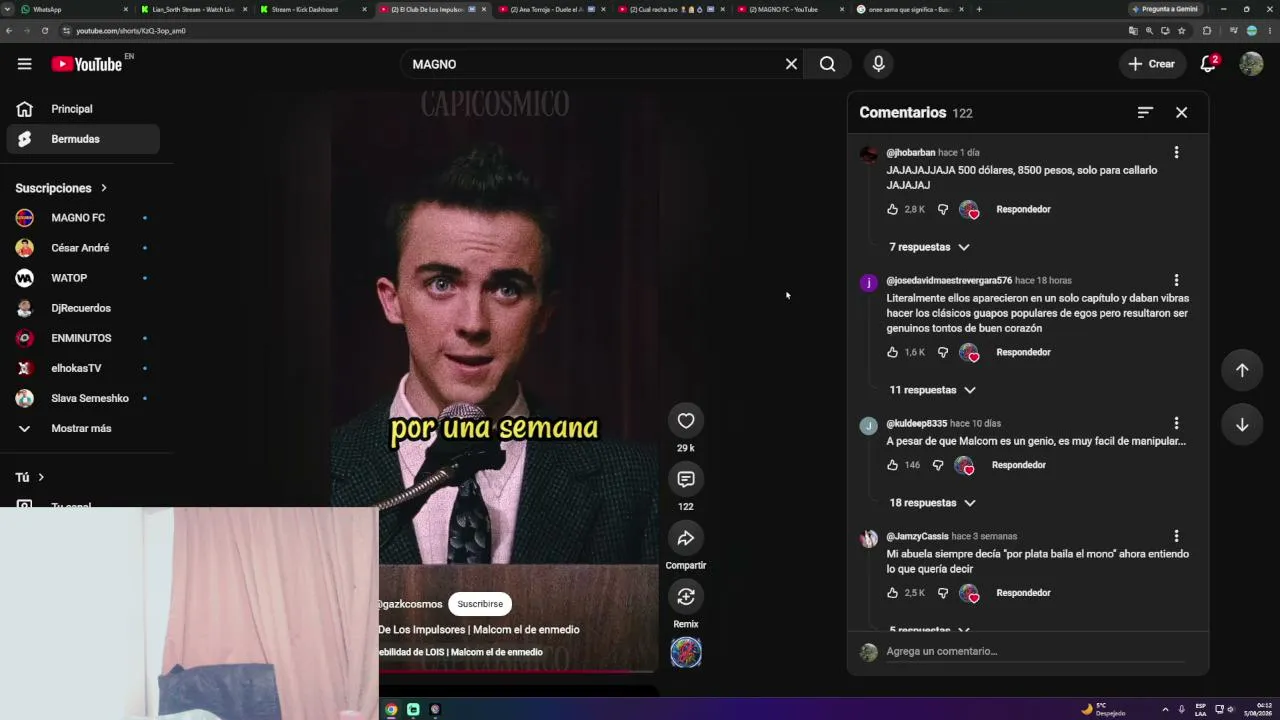Image resolution: width=1280 pixels, height=720 pixels.
Task: Run search with the magnifier button
Action: pyautogui.click(x=827, y=64)
